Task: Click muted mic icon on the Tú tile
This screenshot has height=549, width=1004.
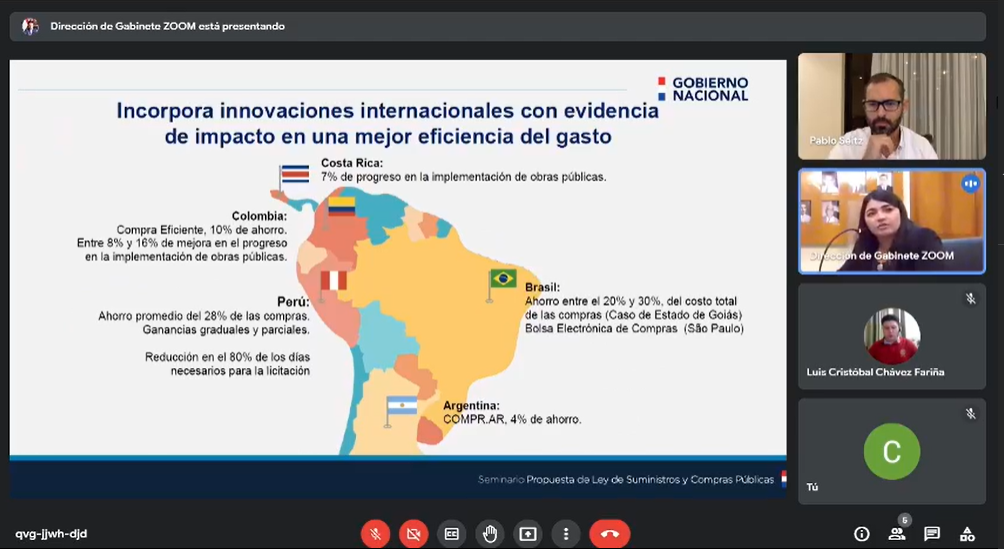Action: 971,414
